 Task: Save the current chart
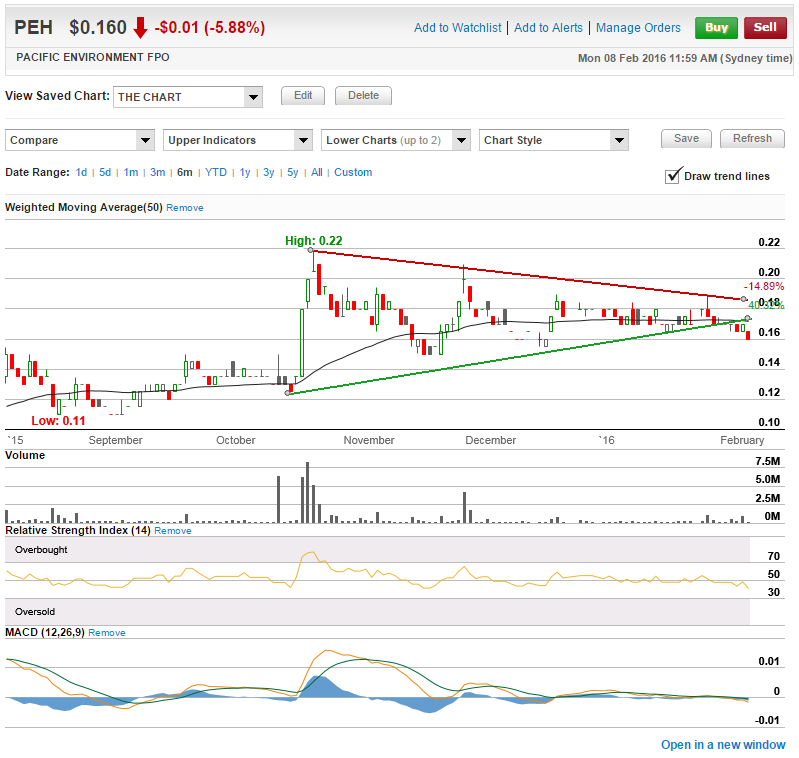tap(686, 139)
